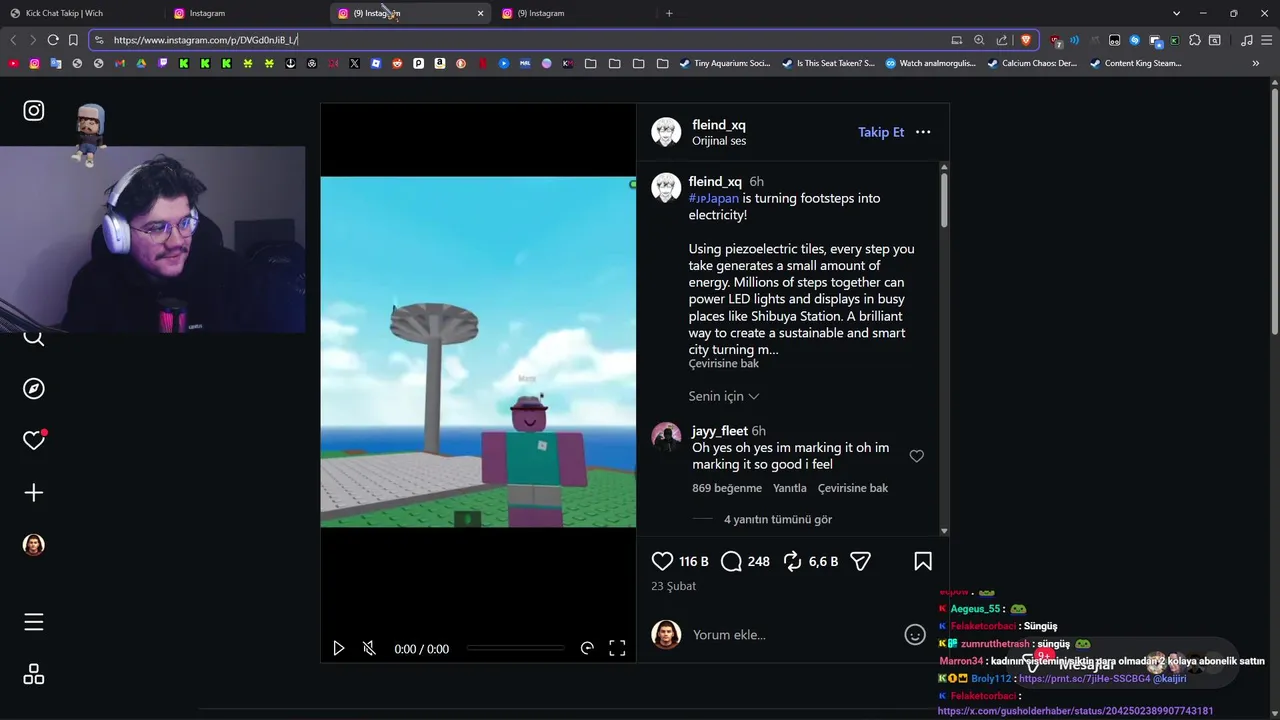
Task: Focus the Yorum ekle comment field
Action: click(794, 635)
